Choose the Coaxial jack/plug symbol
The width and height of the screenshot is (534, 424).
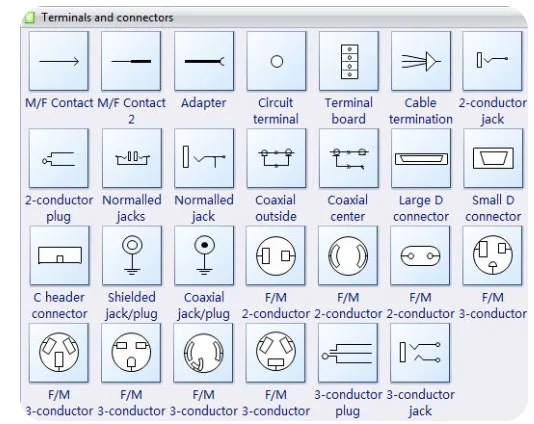[x=204, y=255]
